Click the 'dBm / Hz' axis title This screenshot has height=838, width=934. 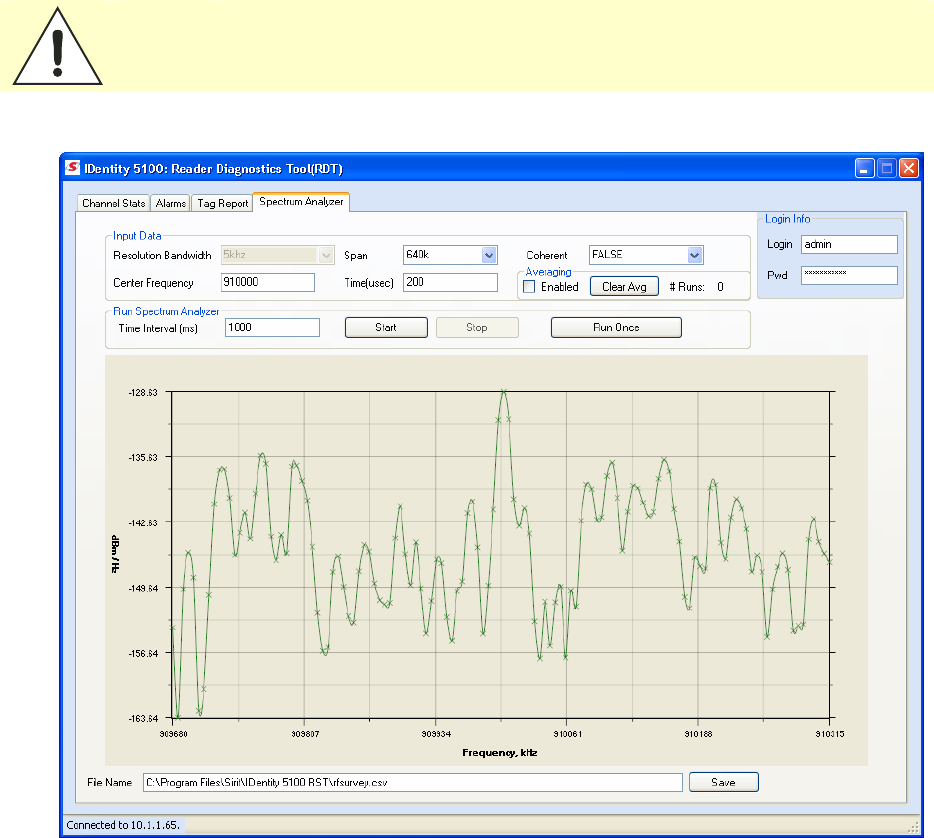[116, 554]
